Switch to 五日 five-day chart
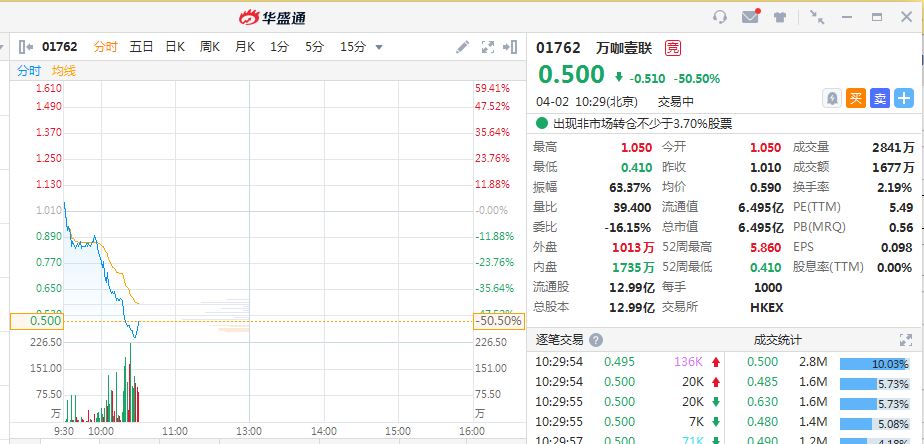This screenshot has width=924, height=444. point(141,47)
